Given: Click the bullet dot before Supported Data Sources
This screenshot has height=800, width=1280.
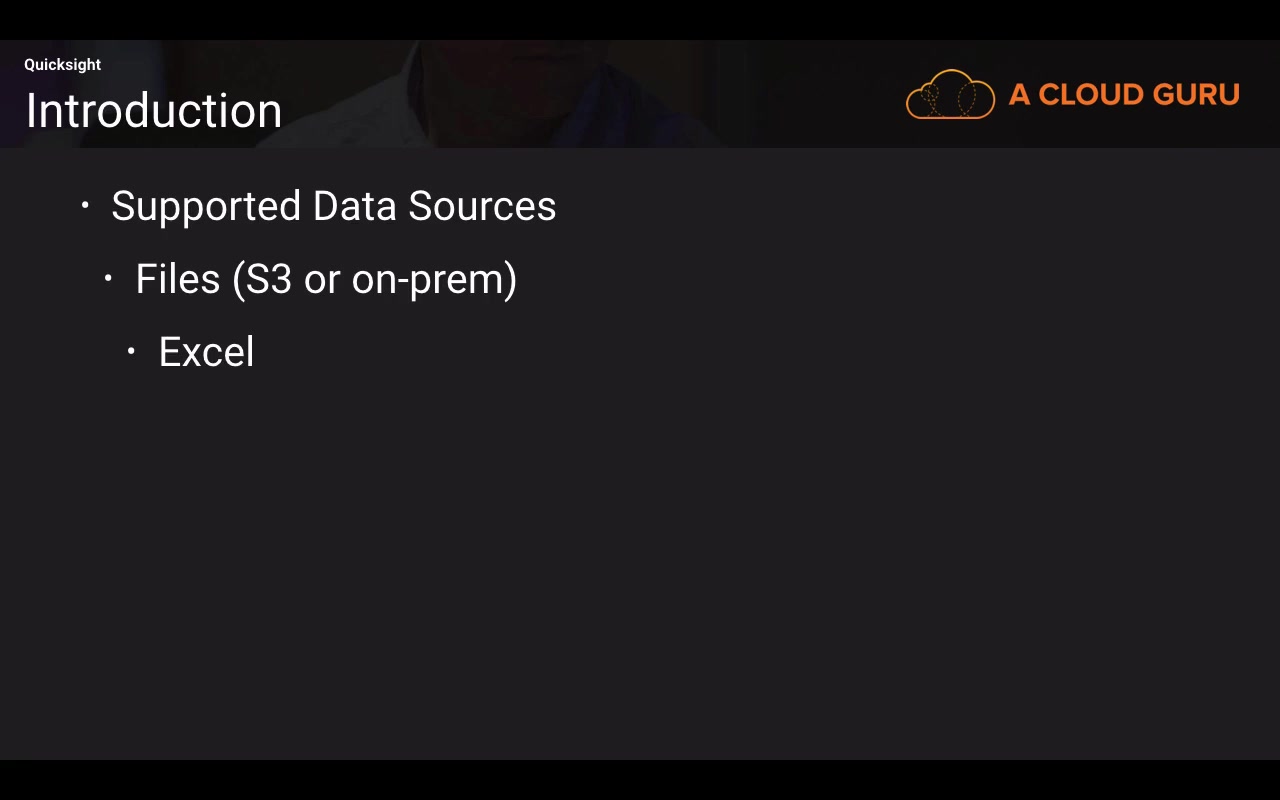Looking at the screenshot, I should (x=85, y=206).
